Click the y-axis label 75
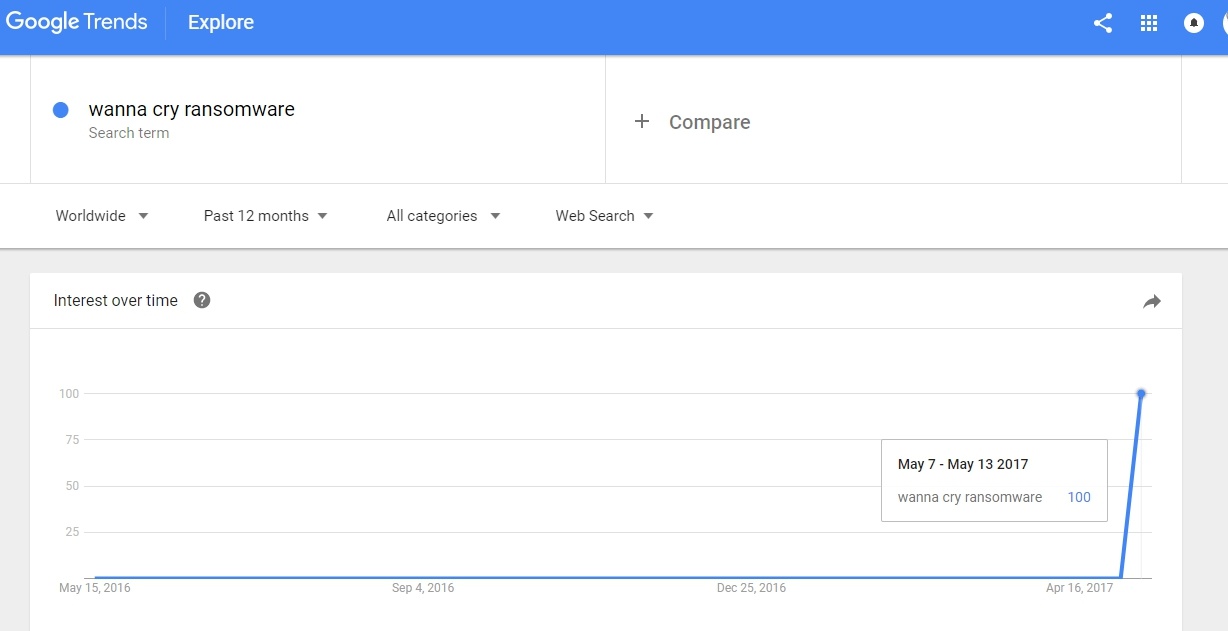Viewport: 1228px width, 631px height. 71,439
